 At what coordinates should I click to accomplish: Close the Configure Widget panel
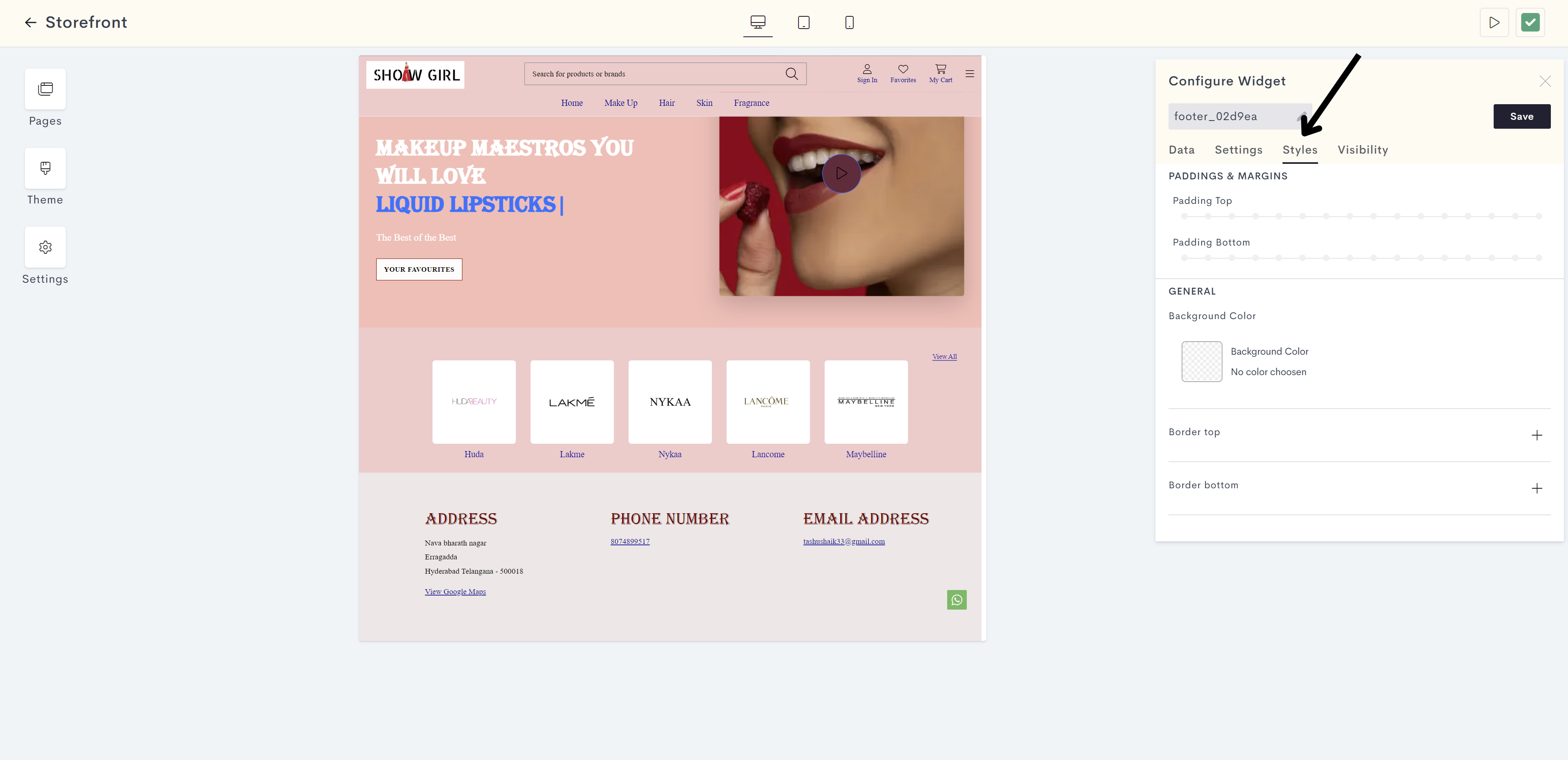[1544, 81]
